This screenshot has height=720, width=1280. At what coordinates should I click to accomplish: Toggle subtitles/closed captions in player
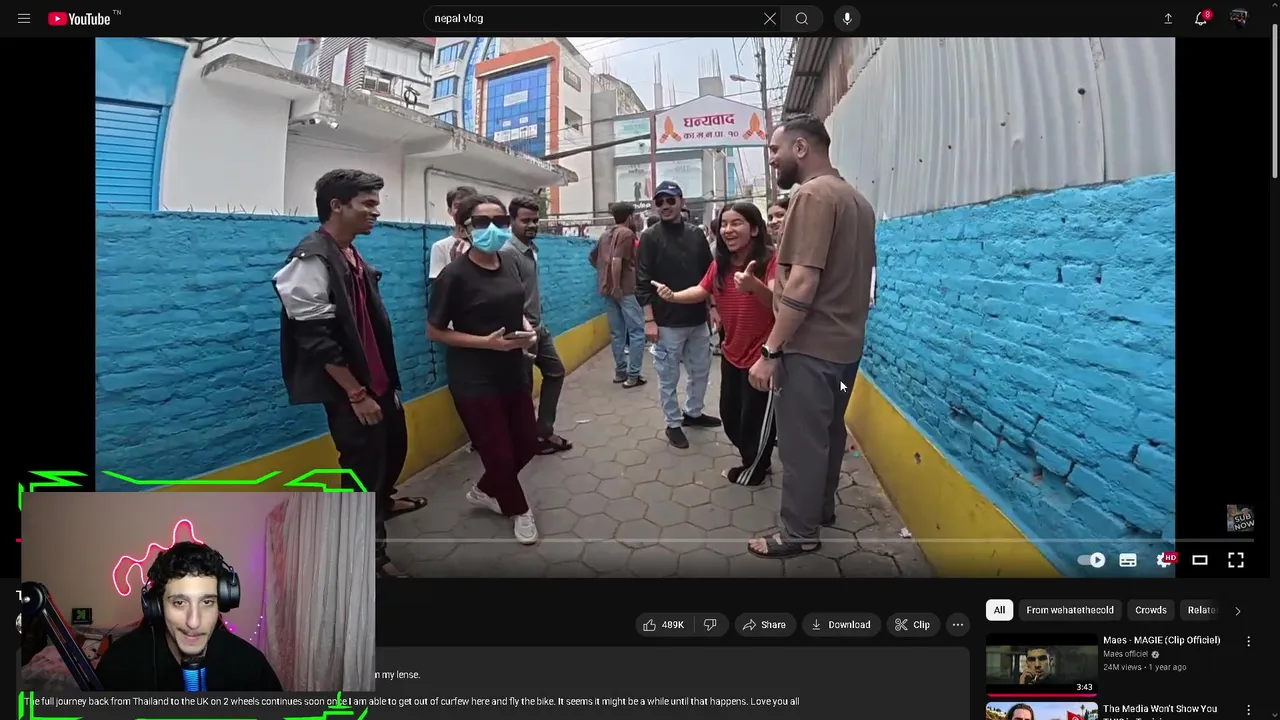pyautogui.click(x=1128, y=560)
